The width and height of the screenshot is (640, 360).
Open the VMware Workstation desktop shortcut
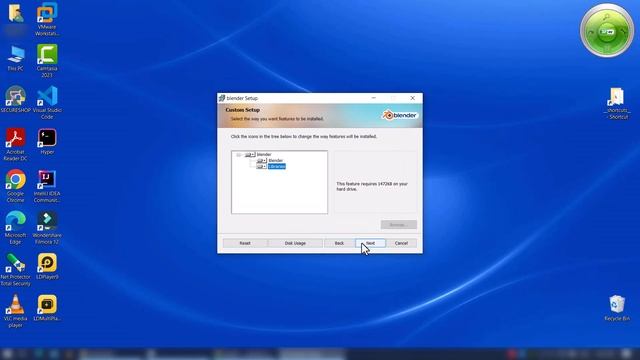pyautogui.click(x=47, y=18)
